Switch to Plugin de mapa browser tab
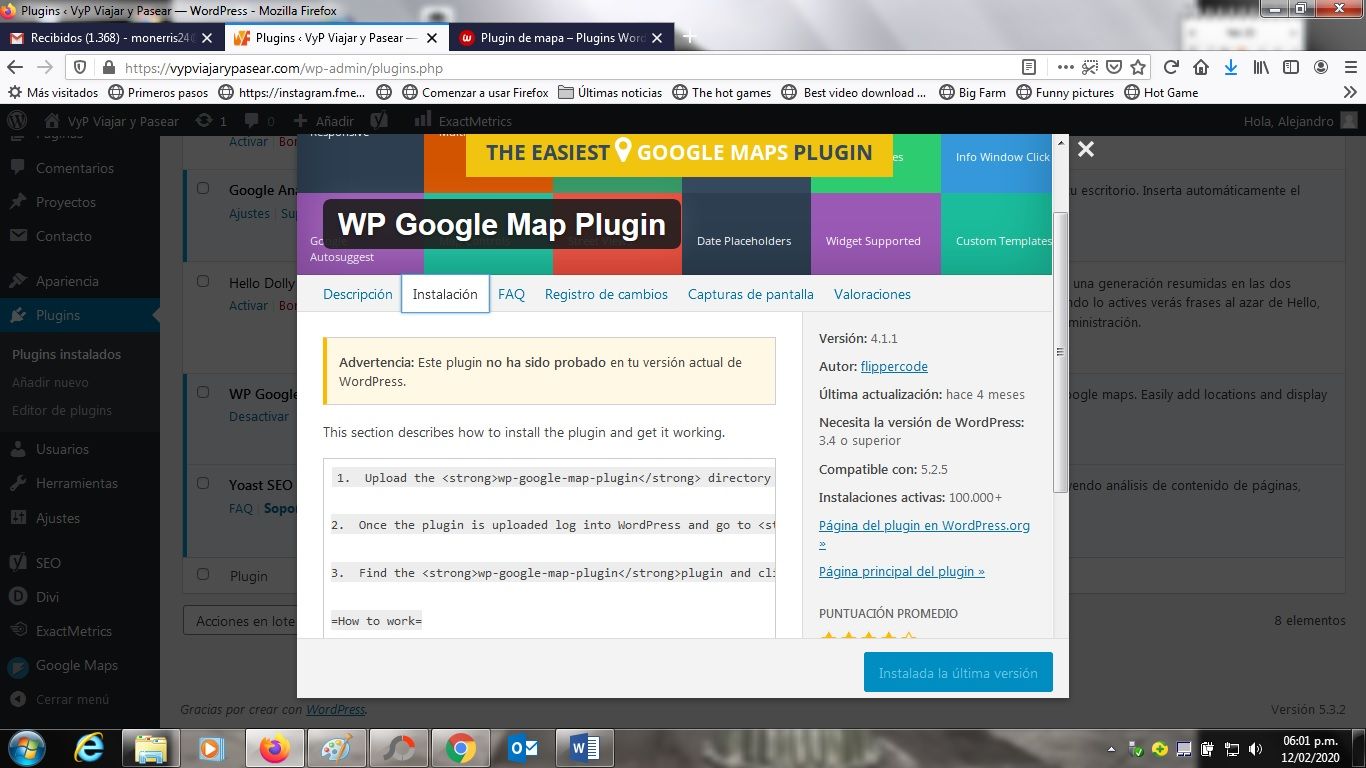Screen dimensions: 1366x768 coord(563,38)
